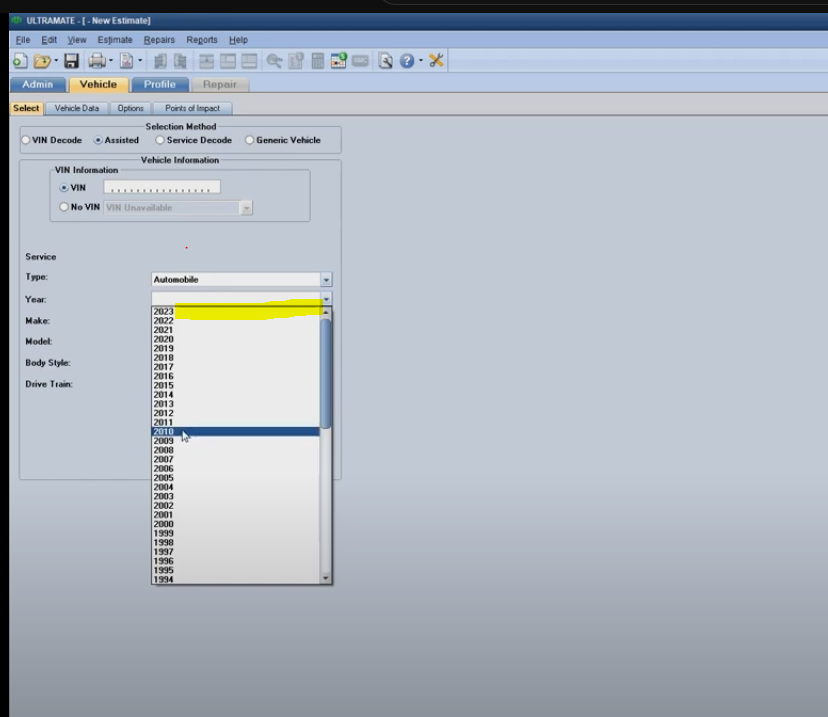828x717 pixels.
Task: Click the calculator icon in toolbar
Action: [x=318, y=62]
